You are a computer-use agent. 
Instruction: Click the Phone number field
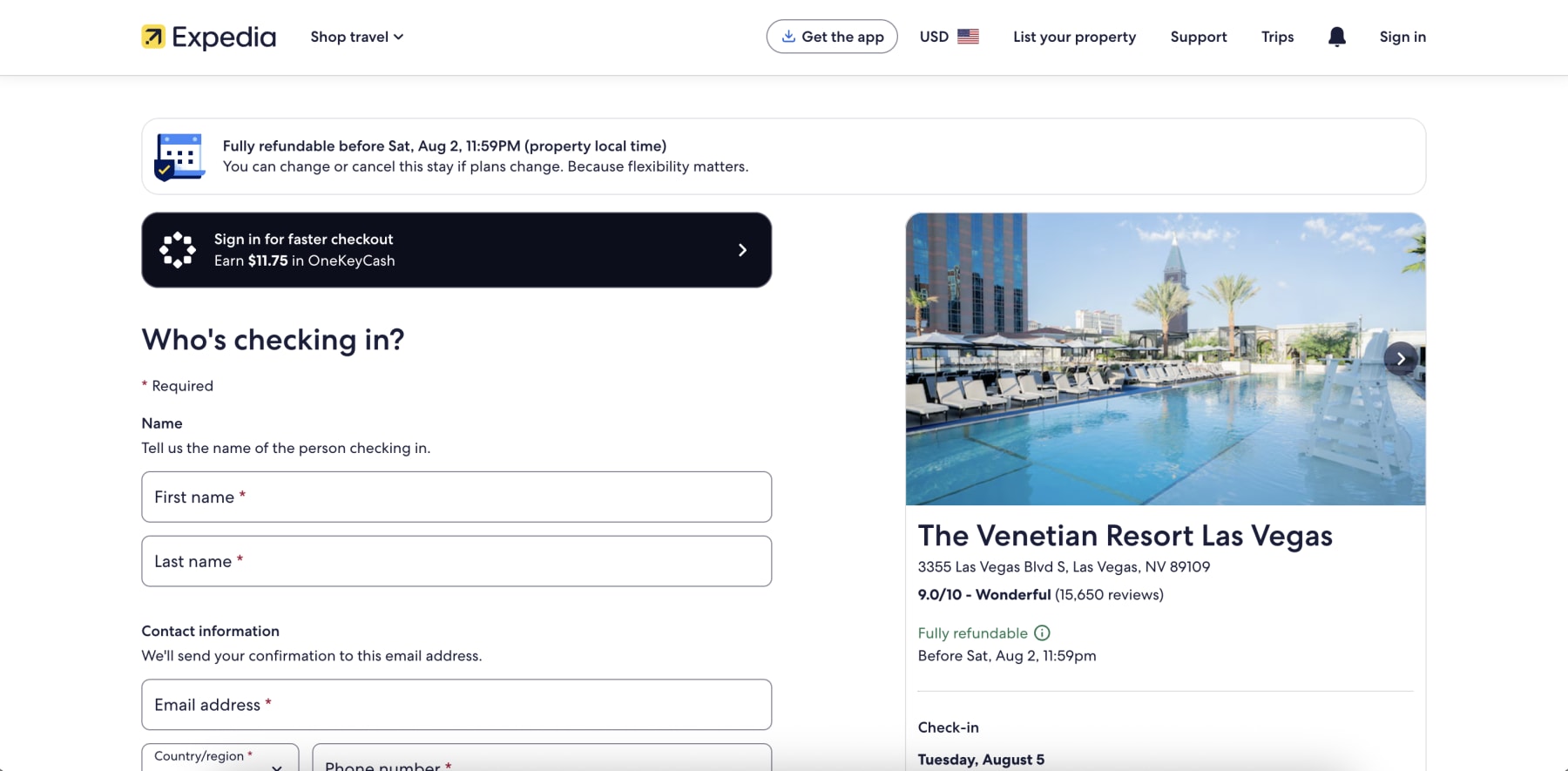[540, 761]
